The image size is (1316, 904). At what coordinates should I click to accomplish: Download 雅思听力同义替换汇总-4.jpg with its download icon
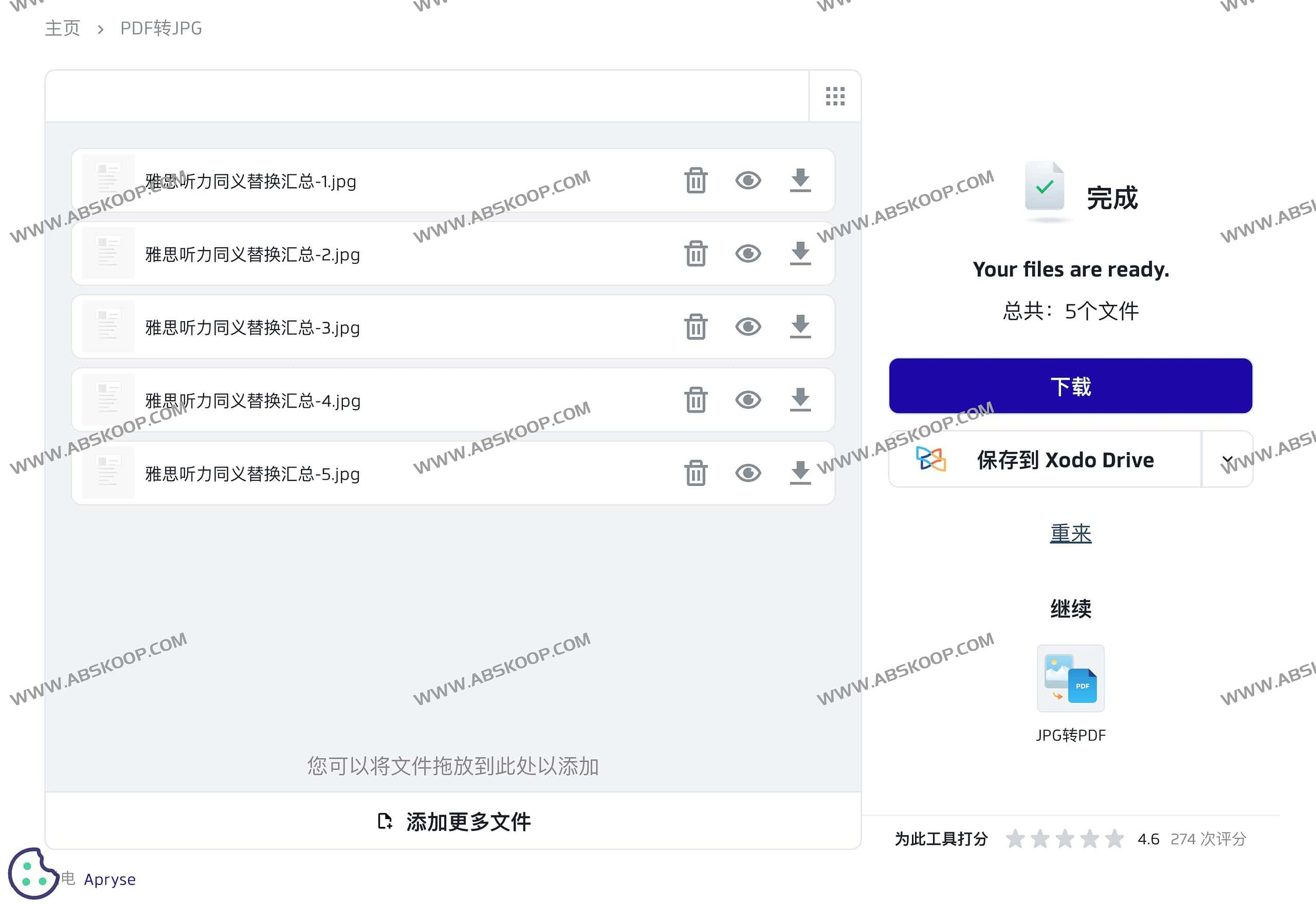coord(800,400)
